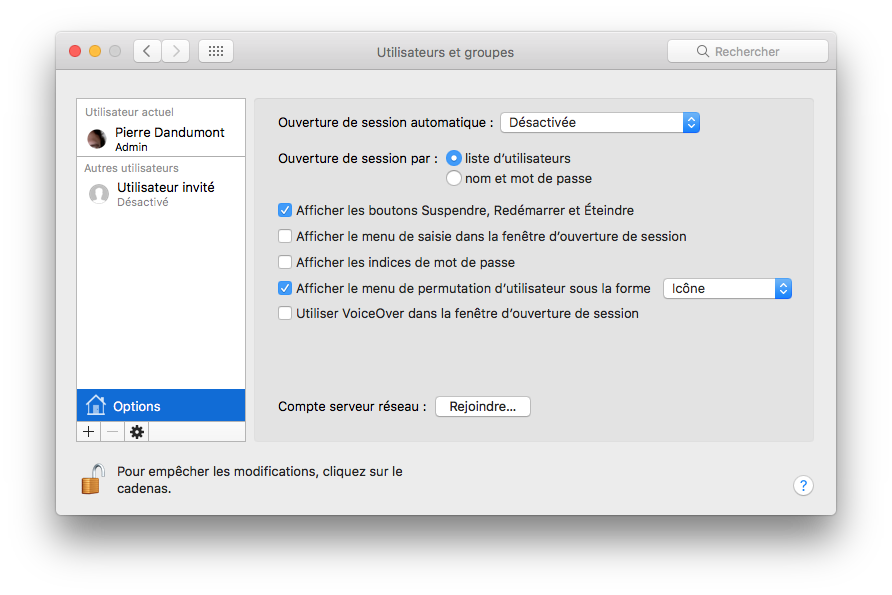Click 'Désactivé' status under Utilisateur invité
892x595 pixels.
[x=143, y=203]
